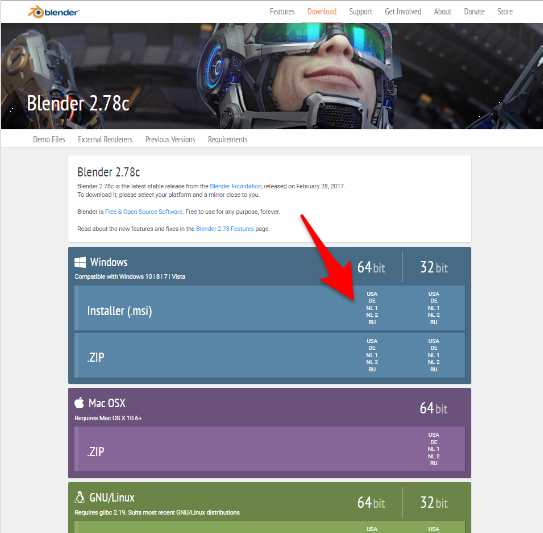This screenshot has height=533, width=543.
Task: Download Mac OSX ZIP from RU mirror
Action: [434, 463]
